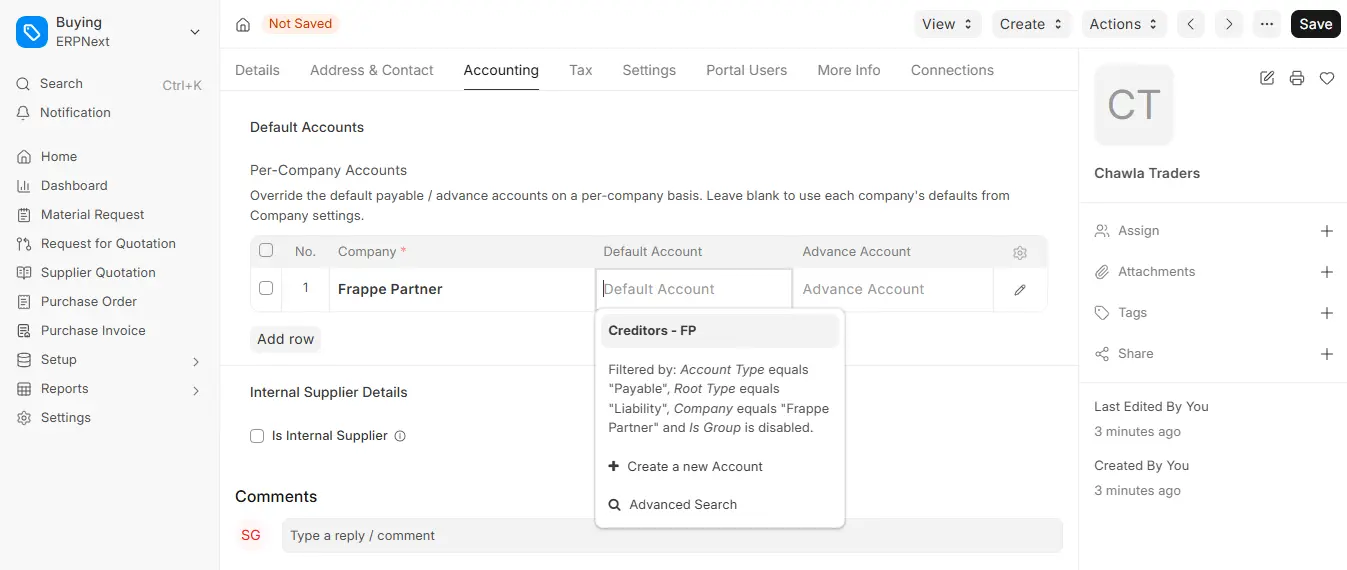
Task: Switch to the Details tab
Action: (257, 70)
